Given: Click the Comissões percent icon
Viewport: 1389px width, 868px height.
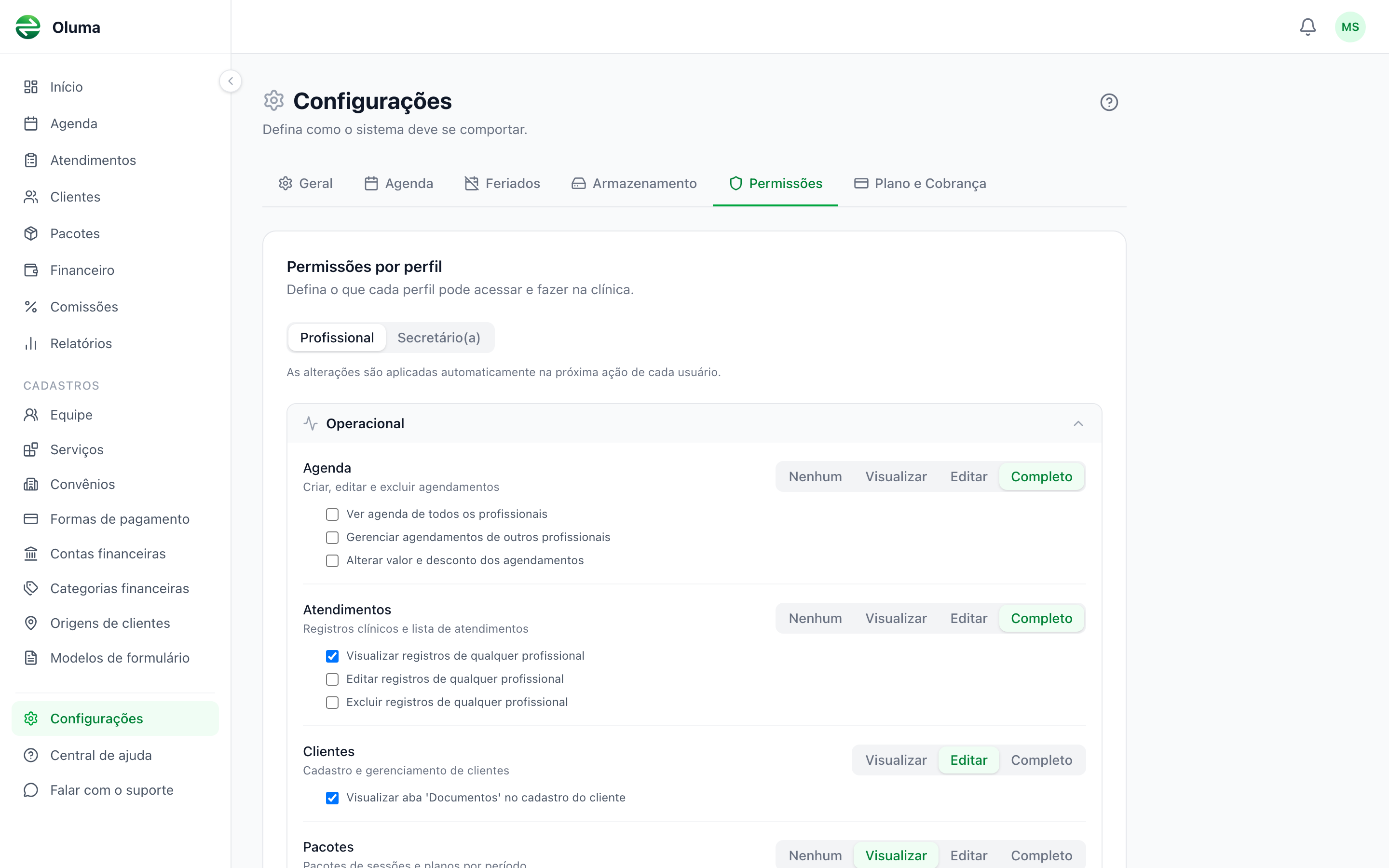Looking at the screenshot, I should [31, 307].
